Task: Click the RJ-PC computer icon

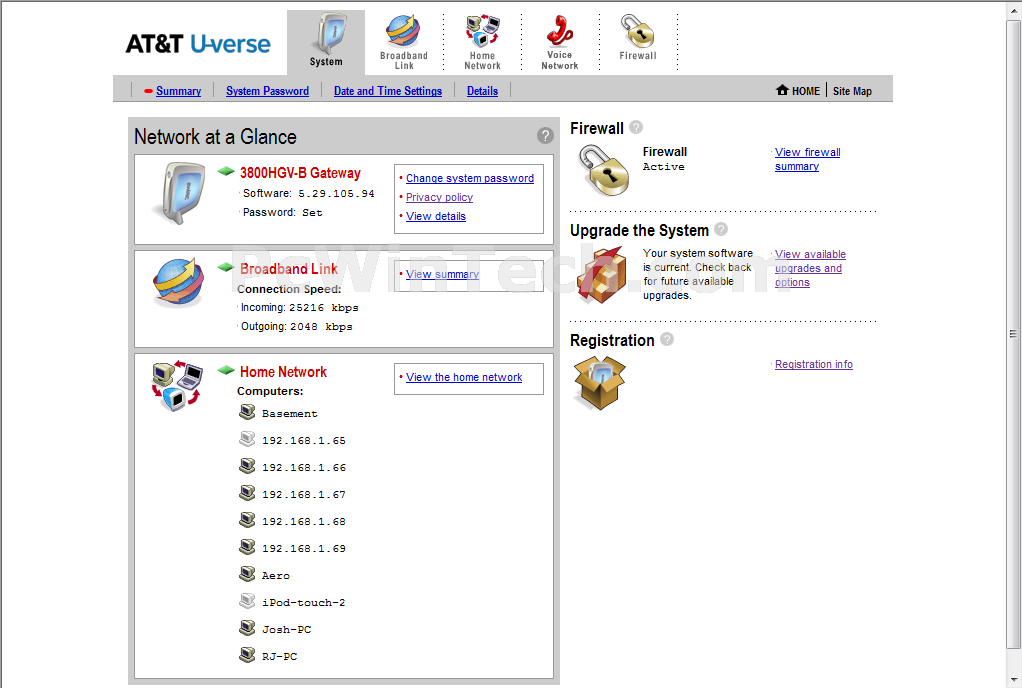Action: 247,655
